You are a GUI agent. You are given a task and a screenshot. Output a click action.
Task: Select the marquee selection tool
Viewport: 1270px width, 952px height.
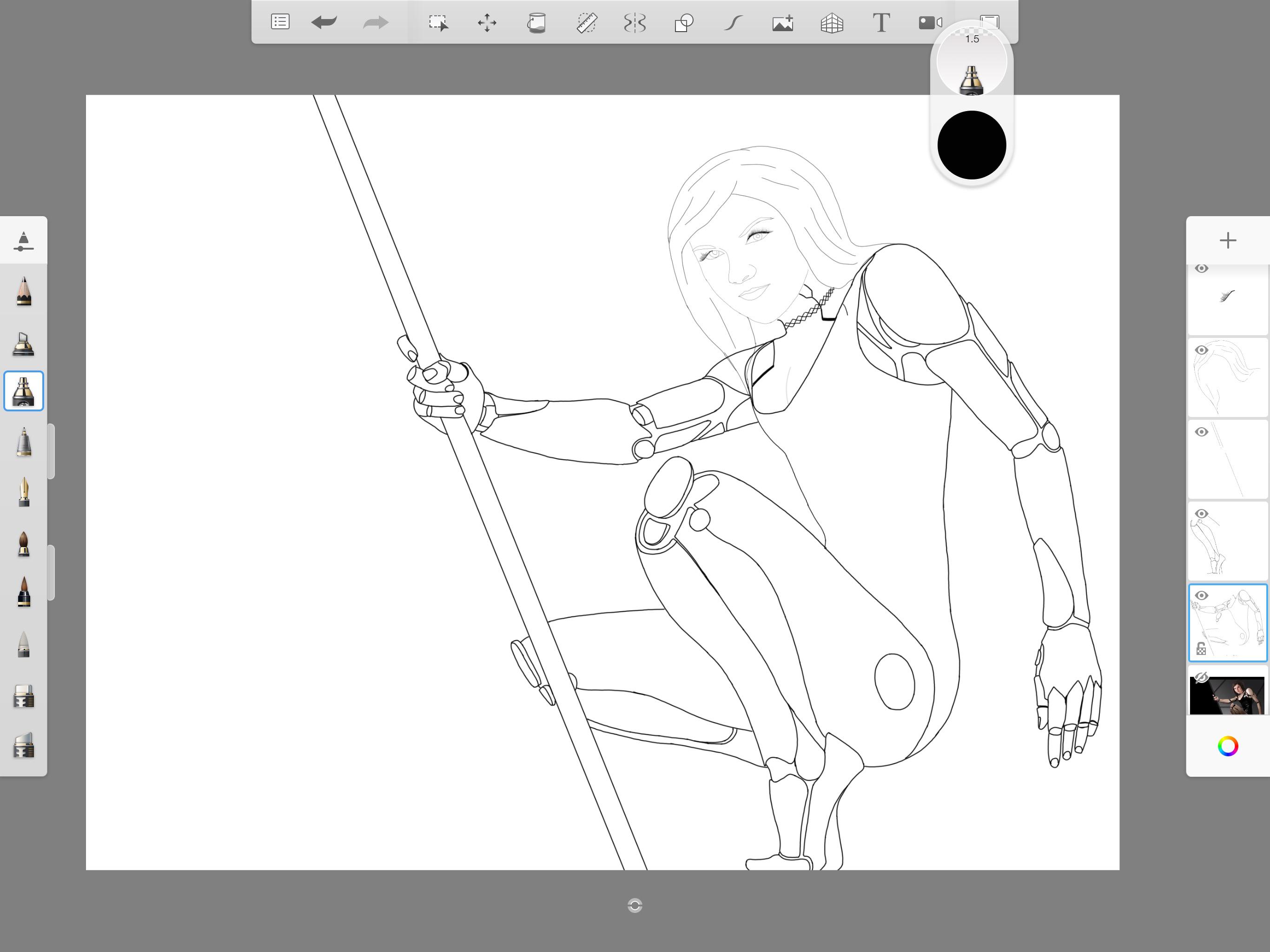[438, 23]
